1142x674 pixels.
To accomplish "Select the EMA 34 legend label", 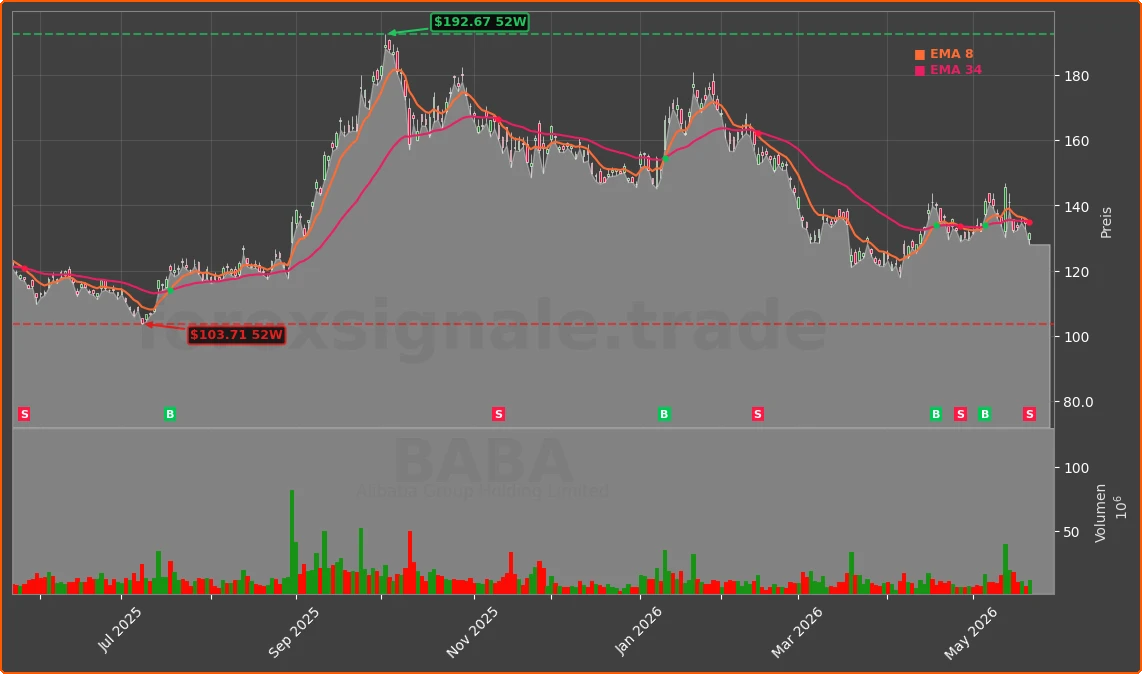I will pyautogui.click(x=956, y=70).
